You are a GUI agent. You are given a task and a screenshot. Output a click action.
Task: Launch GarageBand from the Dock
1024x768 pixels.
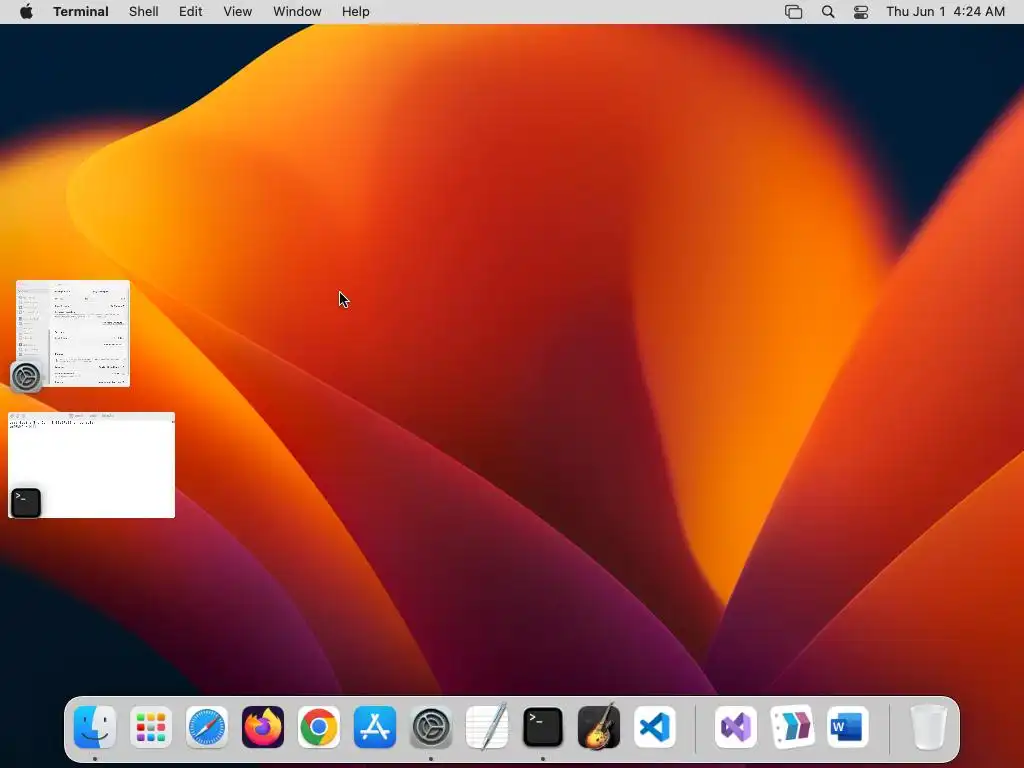599,727
